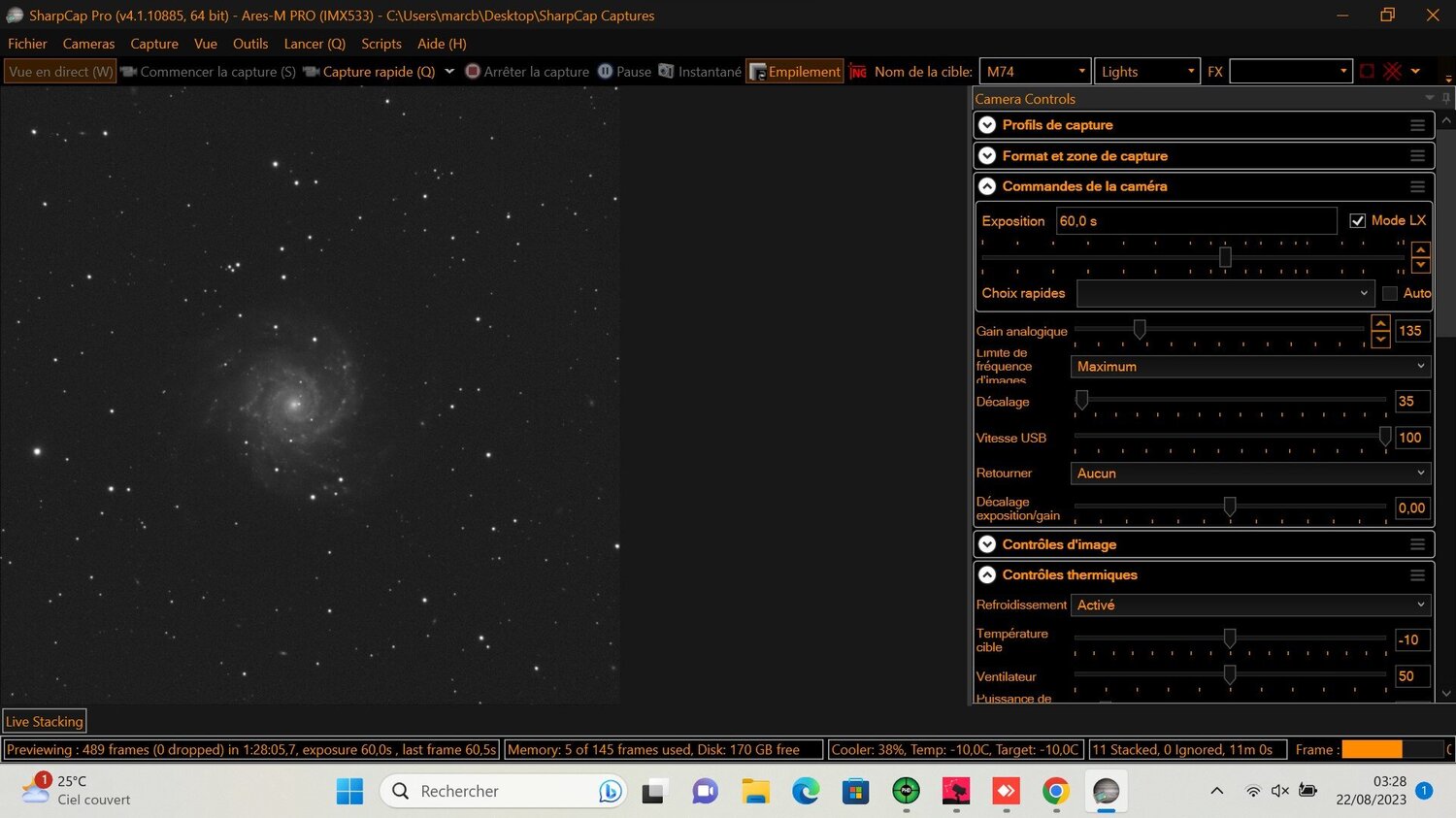Enable the Auto exposure checkbox
Viewport: 1456px width, 818px height.
[1390, 293]
